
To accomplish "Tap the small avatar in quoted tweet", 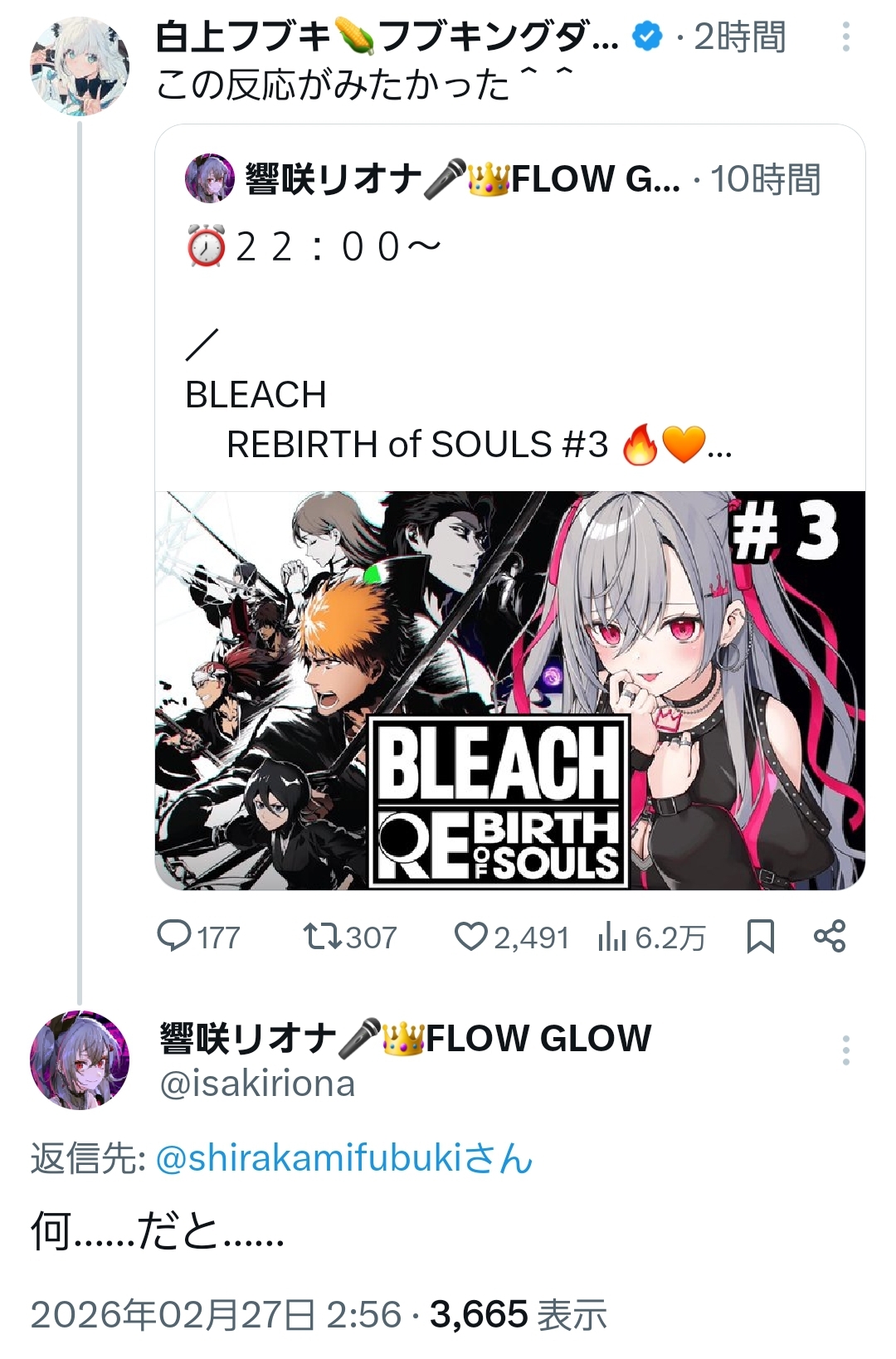I will (209, 178).
